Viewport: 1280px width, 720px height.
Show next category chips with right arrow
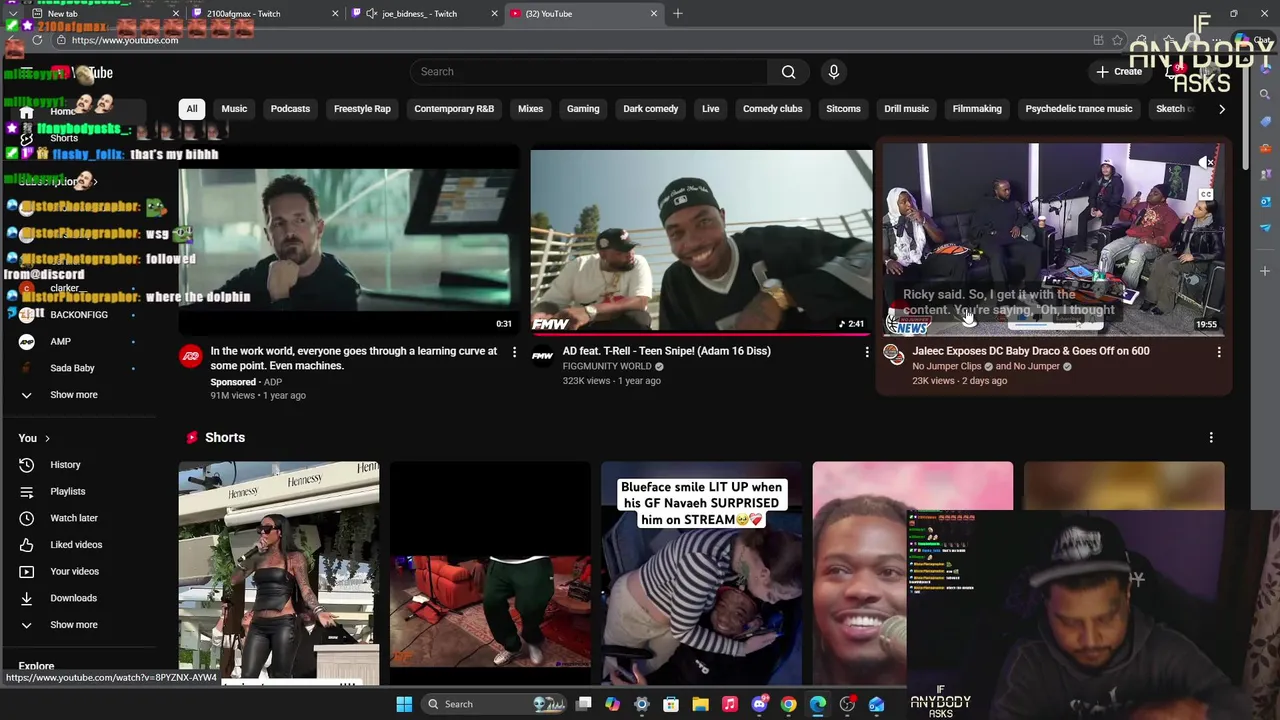click(x=1221, y=109)
